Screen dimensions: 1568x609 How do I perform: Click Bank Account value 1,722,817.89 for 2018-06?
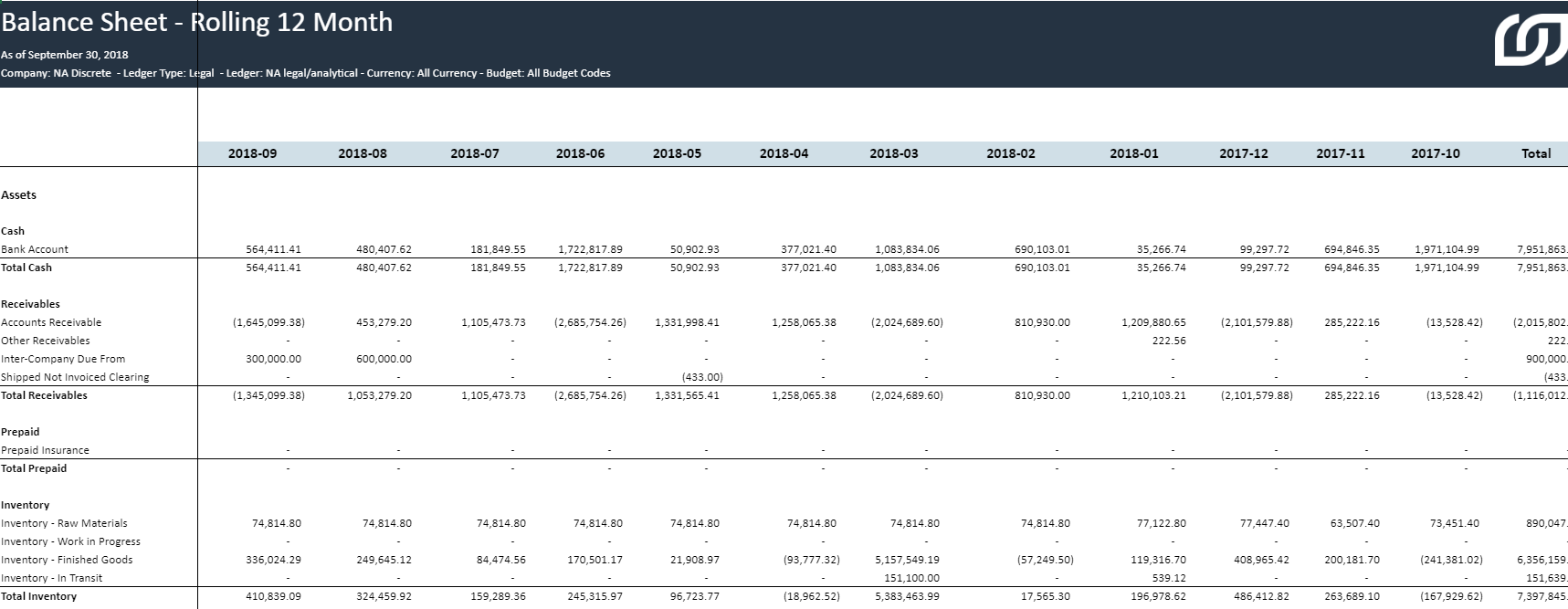(591, 249)
